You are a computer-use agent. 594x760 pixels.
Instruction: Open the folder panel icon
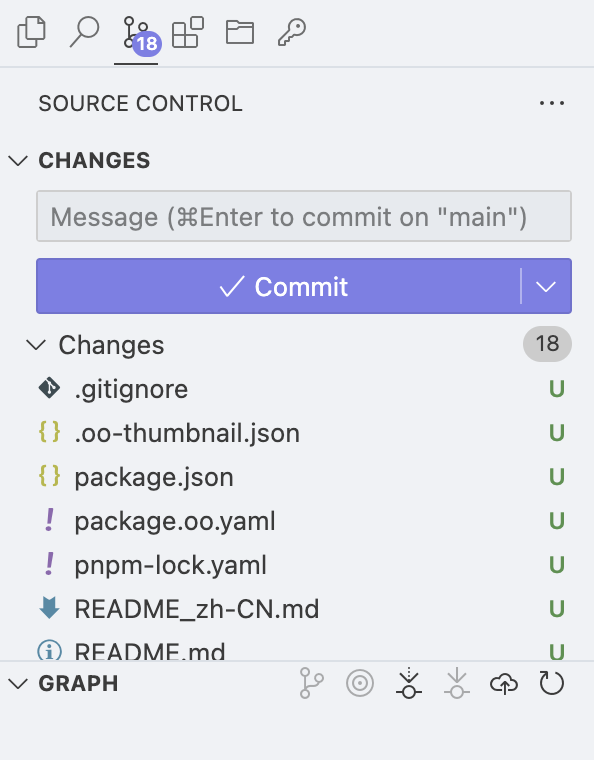tap(240, 32)
